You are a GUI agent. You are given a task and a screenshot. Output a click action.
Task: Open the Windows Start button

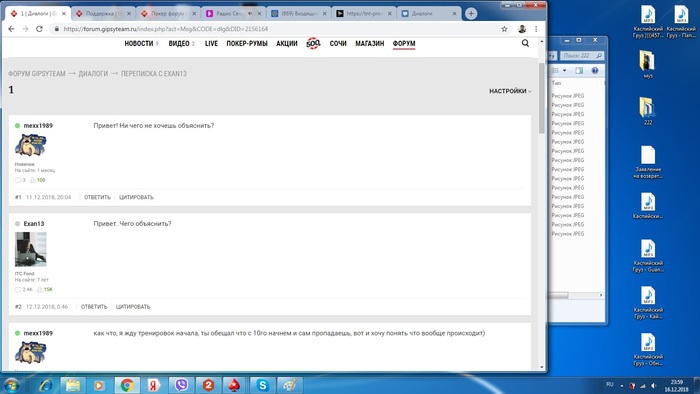(x=11, y=385)
